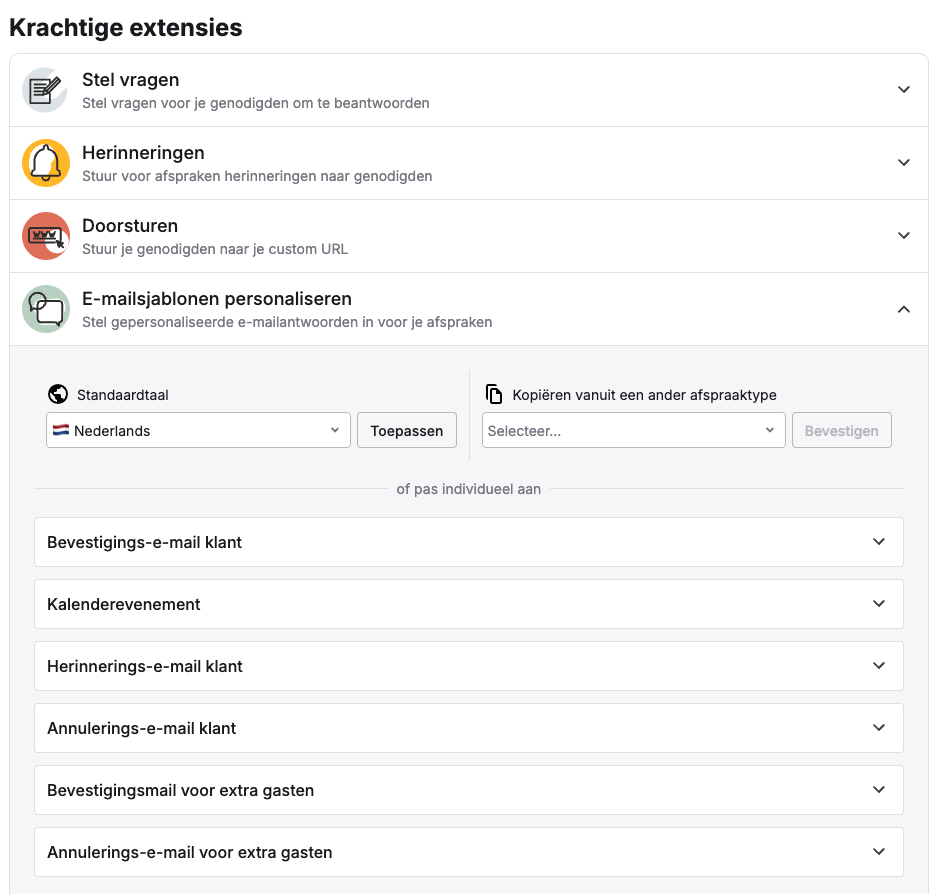This screenshot has height=894, width=939.
Task: Open the Selecteer afspraaktype dropdown
Action: pyautogui.click(x=632, y=431)
